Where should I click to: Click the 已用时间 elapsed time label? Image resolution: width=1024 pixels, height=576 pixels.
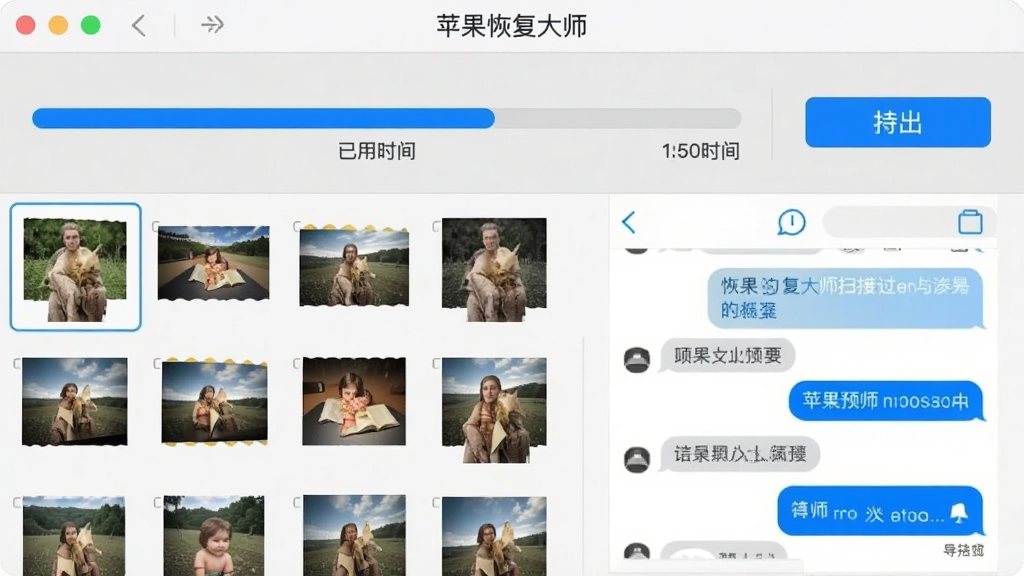tap(377, 151)
